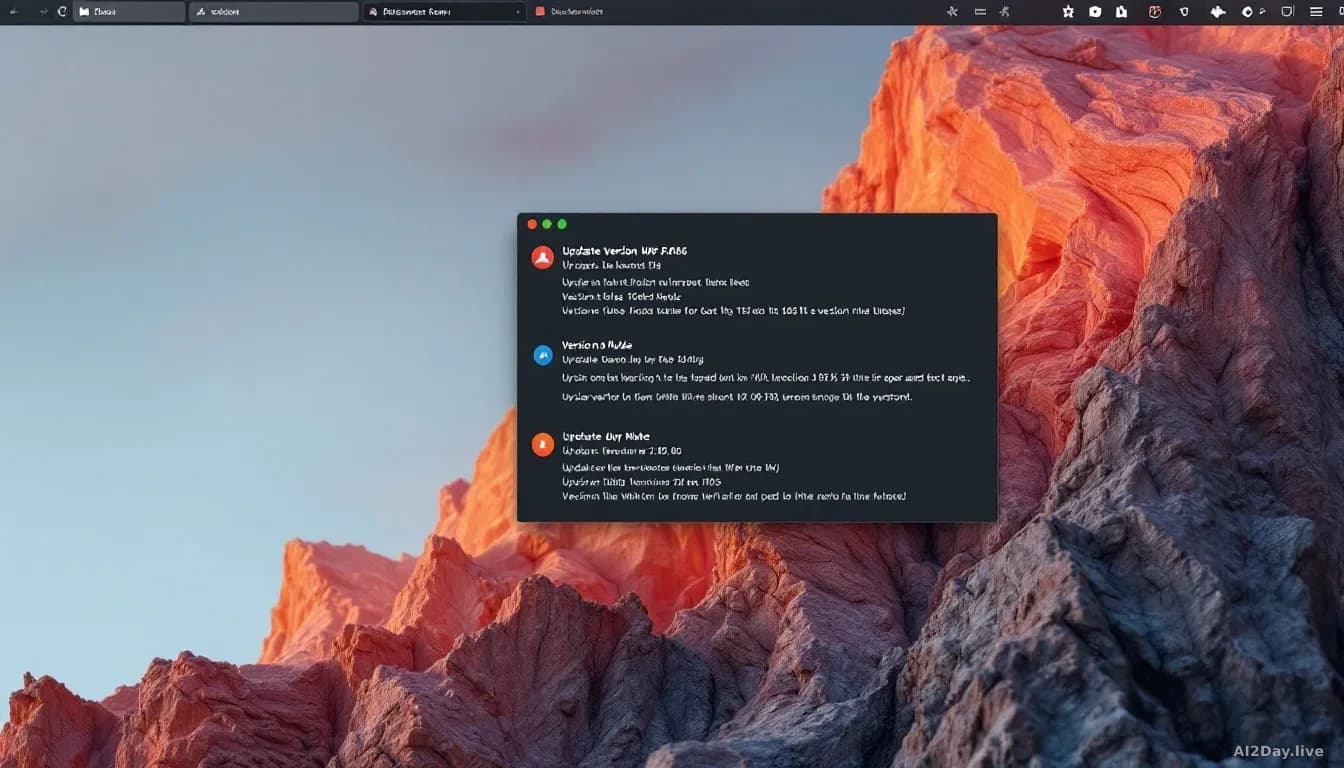Image resolution: width=1344 pixels, height=768 pixels.
Task: Toggle the sidebar panel icon in the toolbar
Action: pos(1287,12)
